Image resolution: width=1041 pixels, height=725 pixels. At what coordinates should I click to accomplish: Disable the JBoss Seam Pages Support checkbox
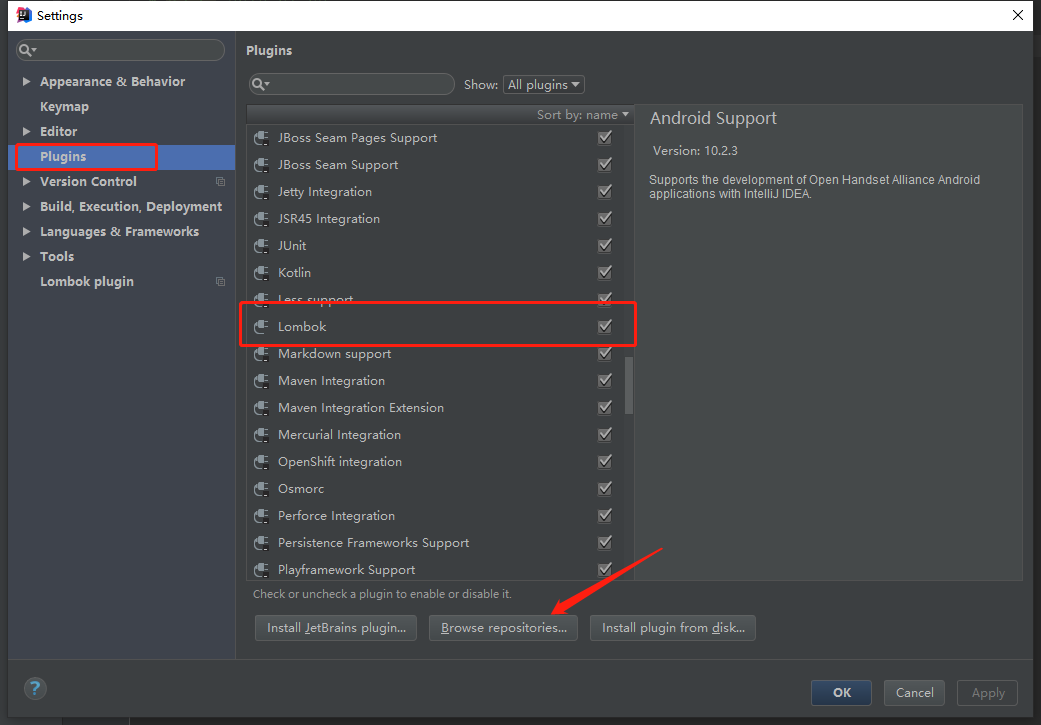[605, 137]
